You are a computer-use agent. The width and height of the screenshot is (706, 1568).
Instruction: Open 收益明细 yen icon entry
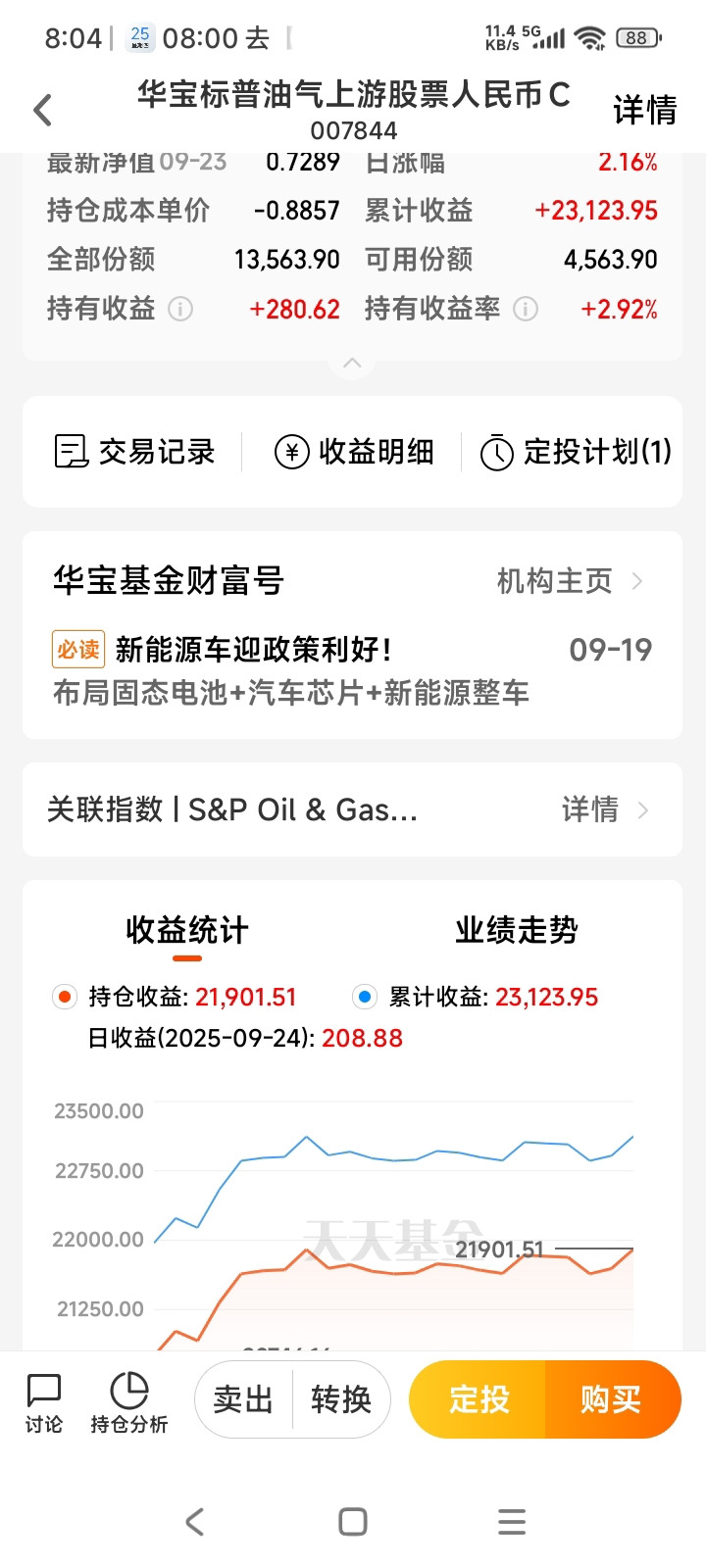coord(354,452)
